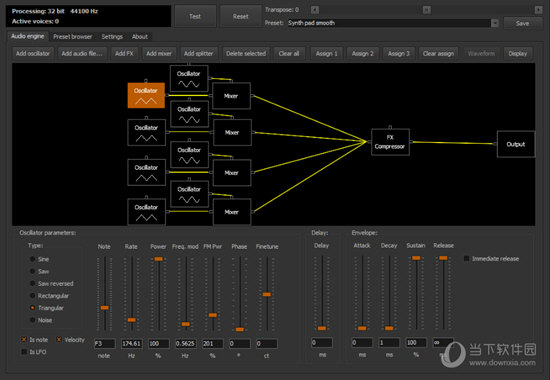The width and height of the screenshot is (550, 380).
Task: Click Assign 1
Action: (327, 54)
